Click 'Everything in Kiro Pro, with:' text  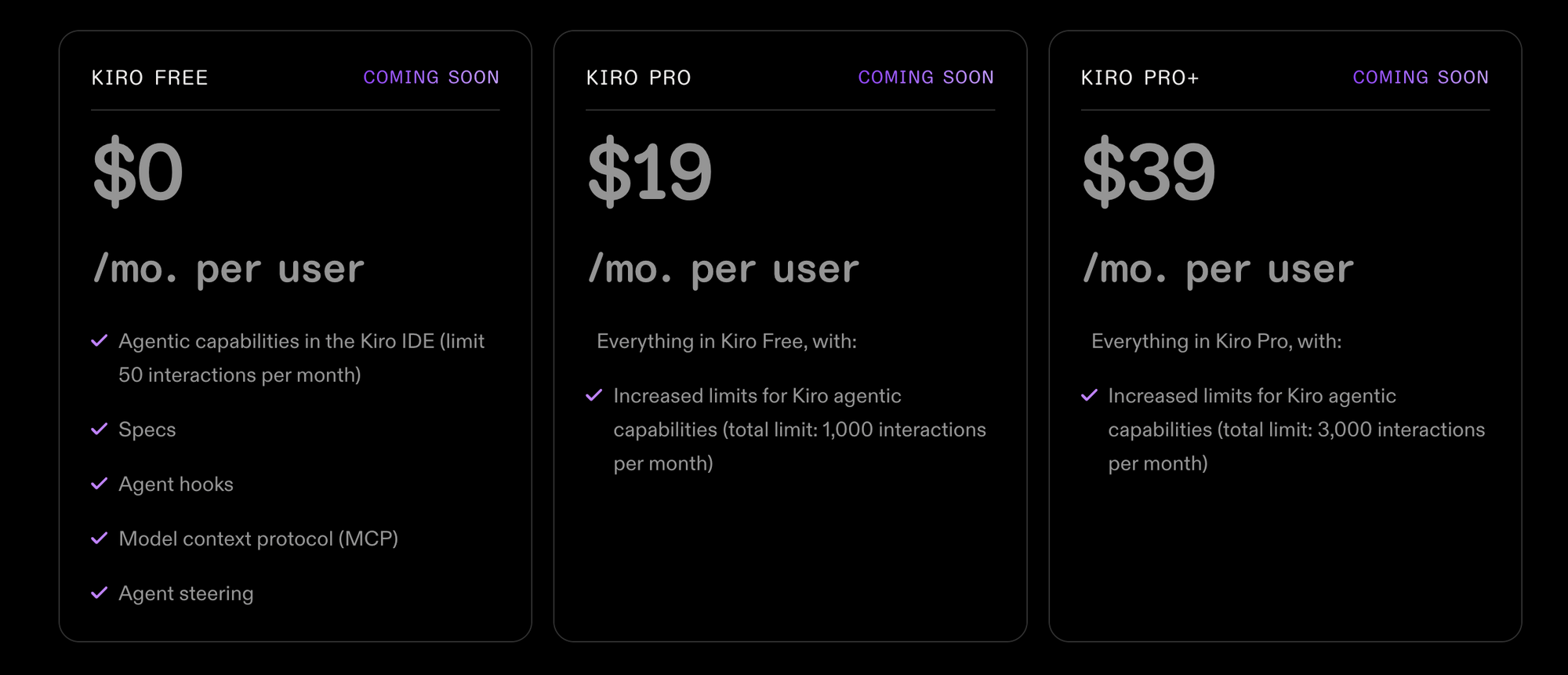click(x=1217, y=342)
